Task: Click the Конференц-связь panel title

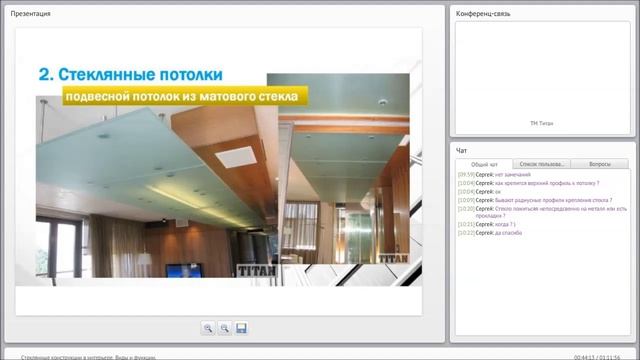Action: (483, 13)
